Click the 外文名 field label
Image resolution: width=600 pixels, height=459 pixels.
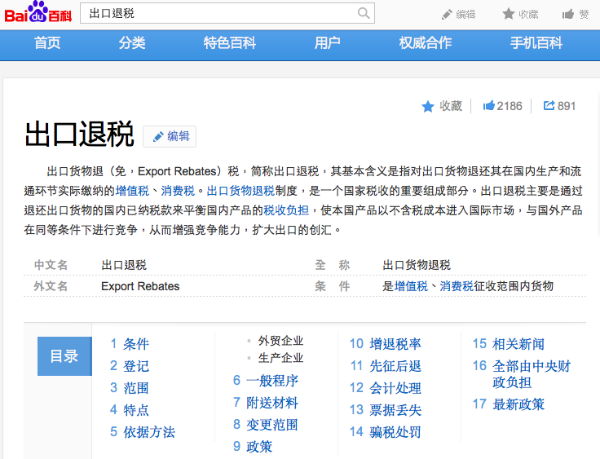pos(51,286)
